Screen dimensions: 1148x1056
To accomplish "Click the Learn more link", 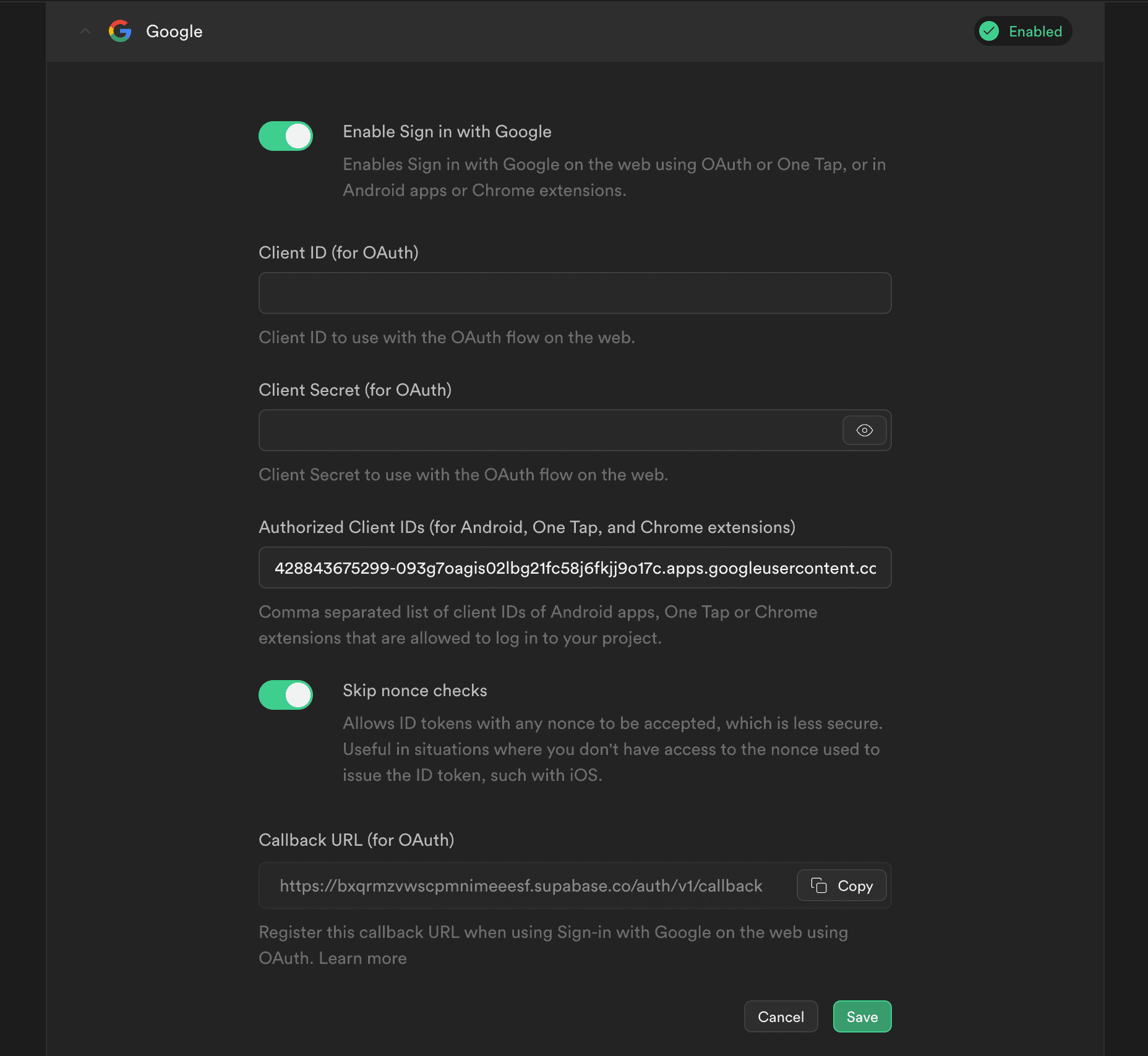I will (362, 958).
